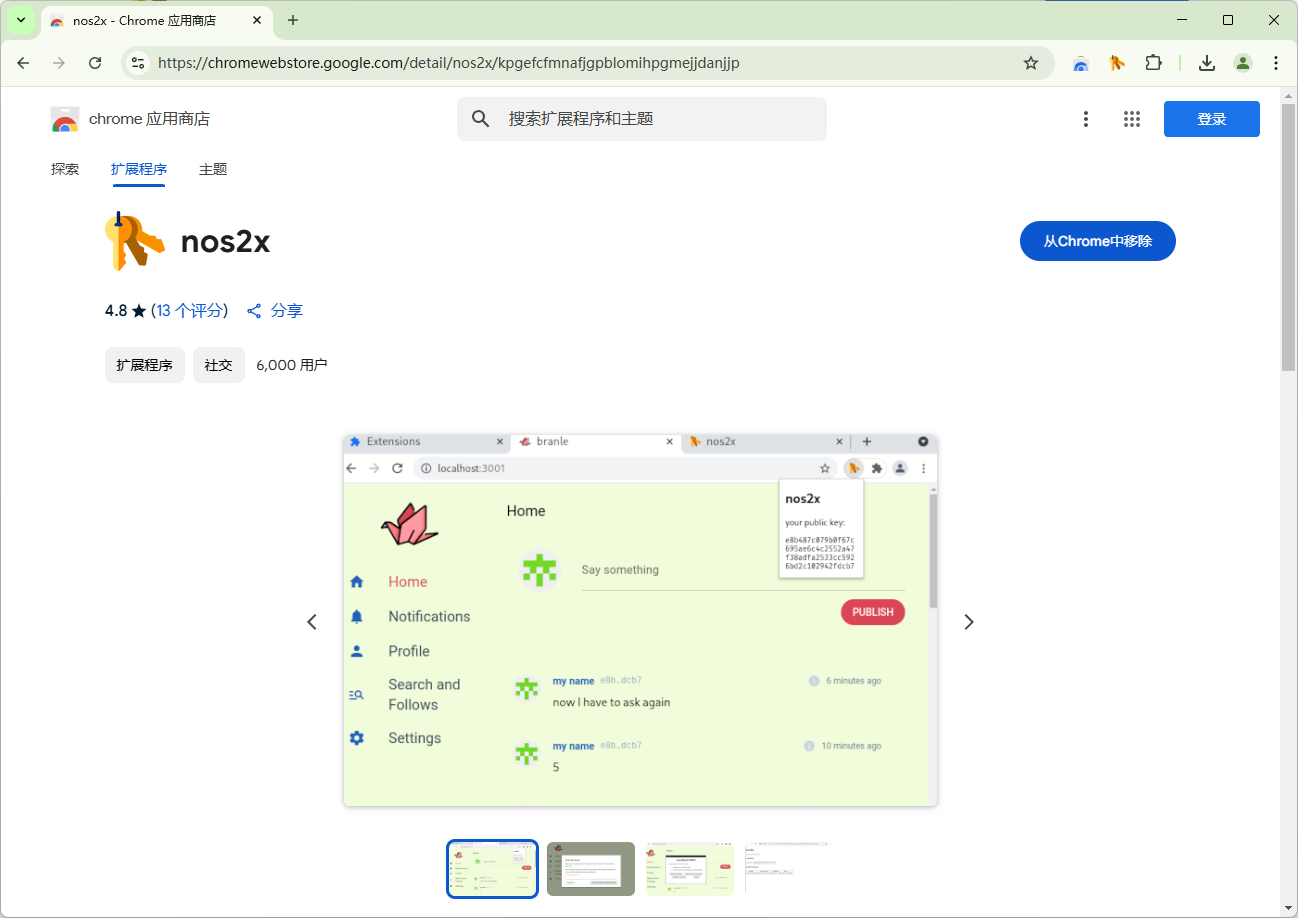Click the bookmark star in the address bar

tap(1031, 62)
